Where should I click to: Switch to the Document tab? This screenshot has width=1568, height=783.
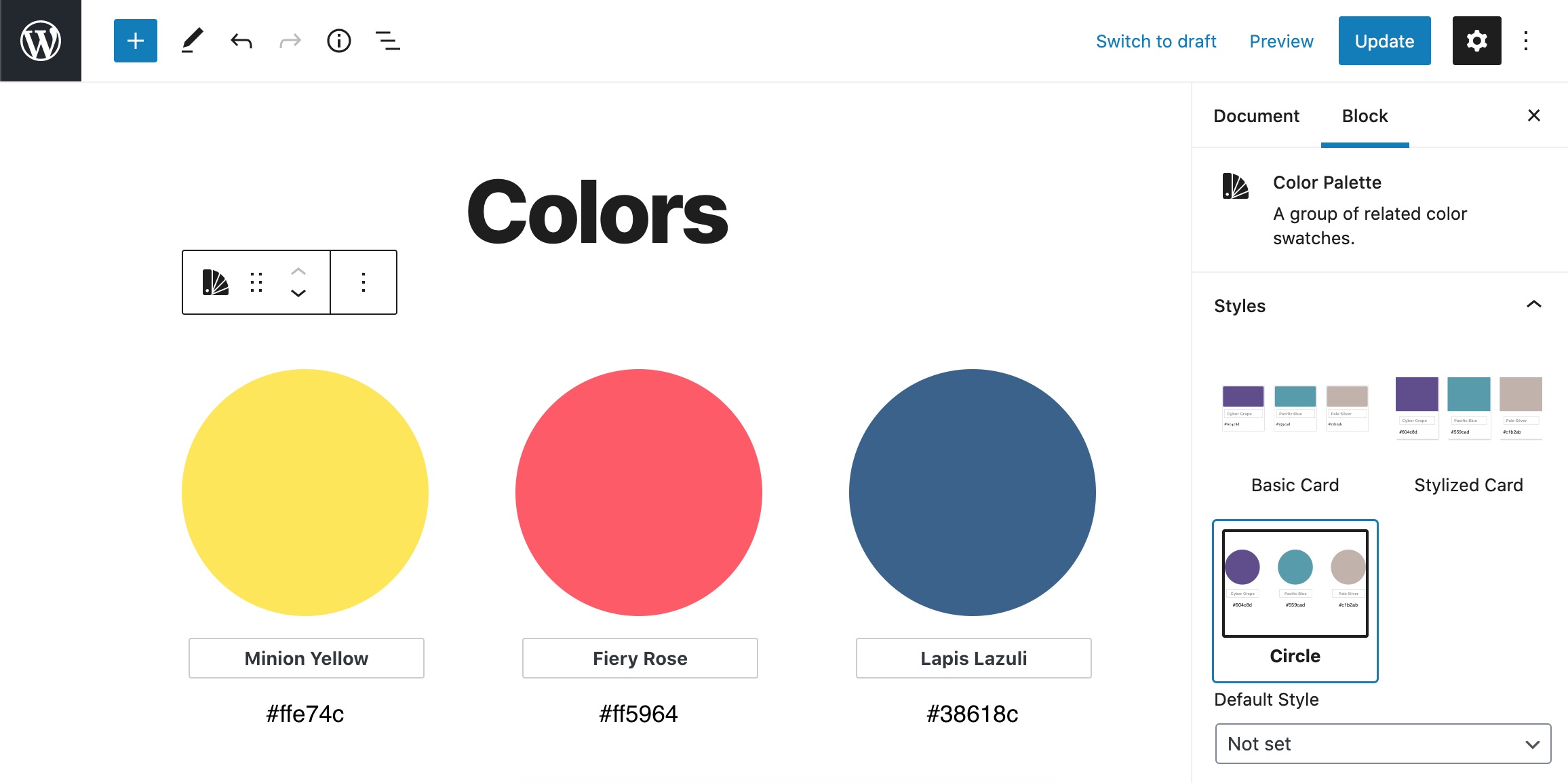click(1255, 115)
